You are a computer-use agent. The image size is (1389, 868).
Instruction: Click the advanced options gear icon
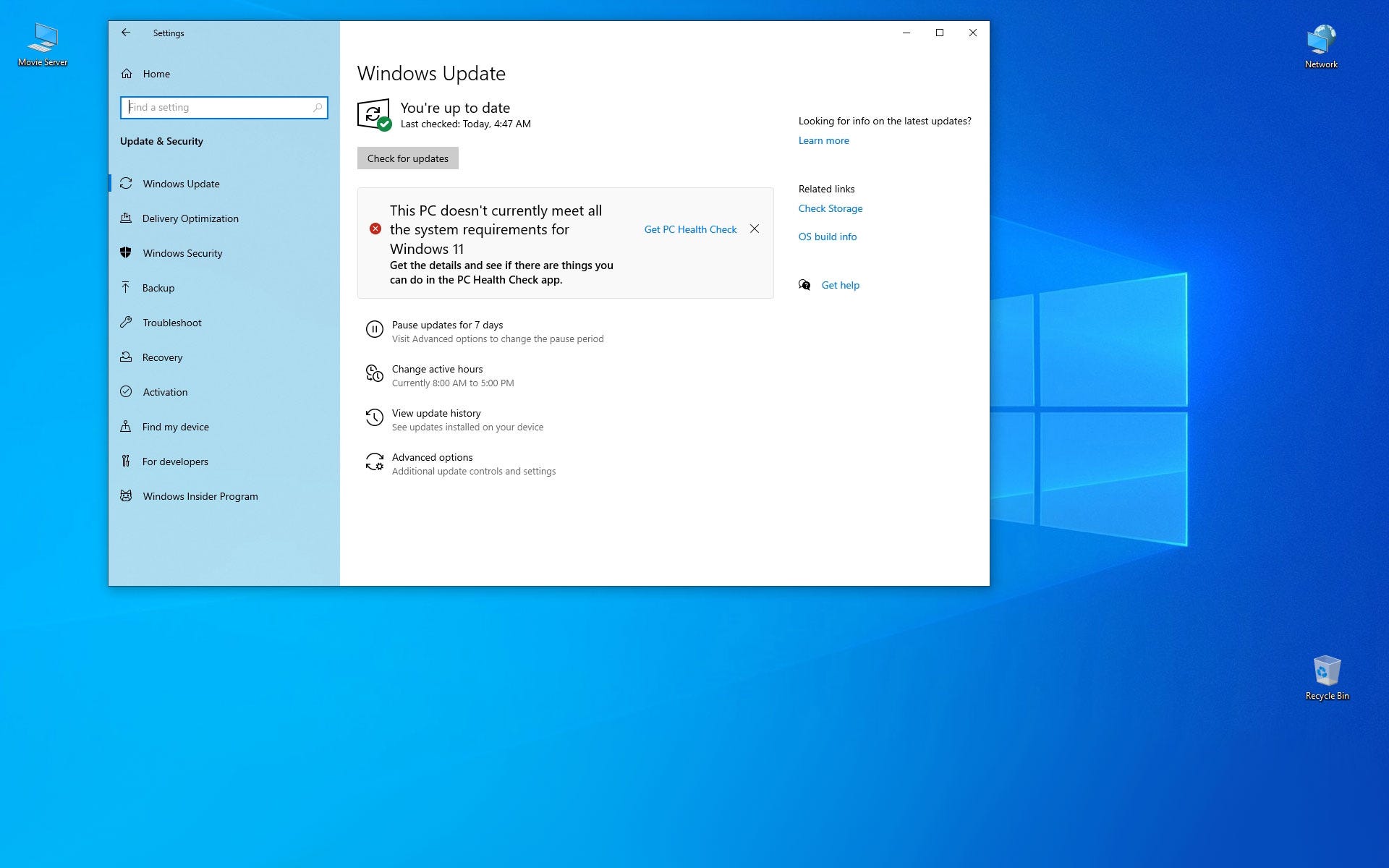click(x=374, y=461)
